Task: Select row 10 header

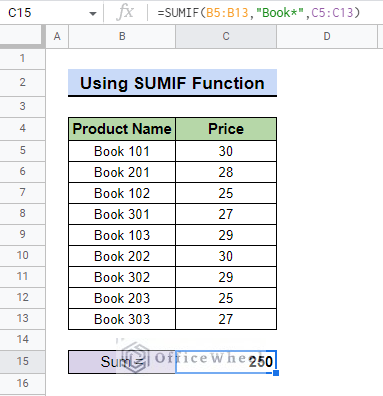Action: click(x=22, y=256)
